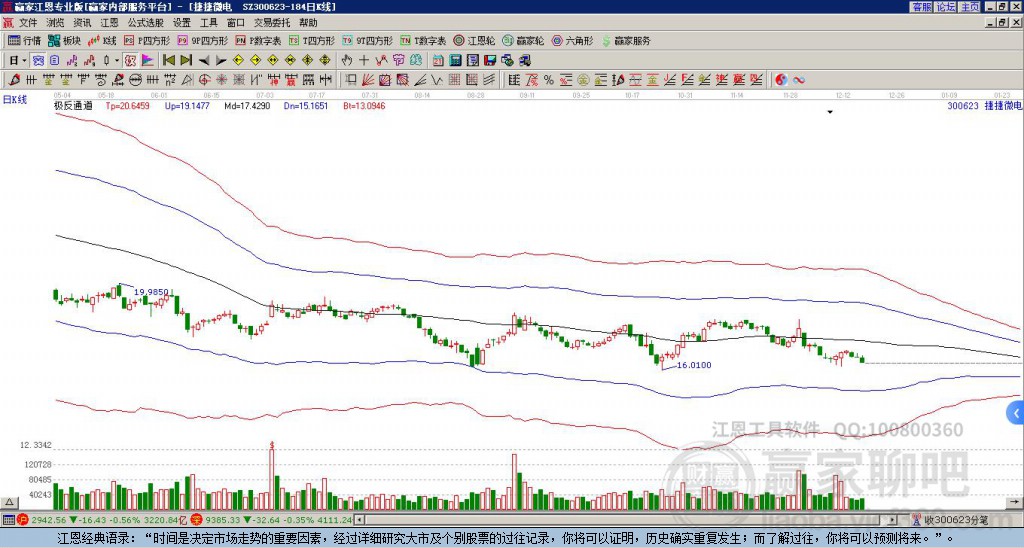The height and width of the screenshot is (548, 1024).
Task: Switch to K线 candlestick chart
Action: point(102,40)
